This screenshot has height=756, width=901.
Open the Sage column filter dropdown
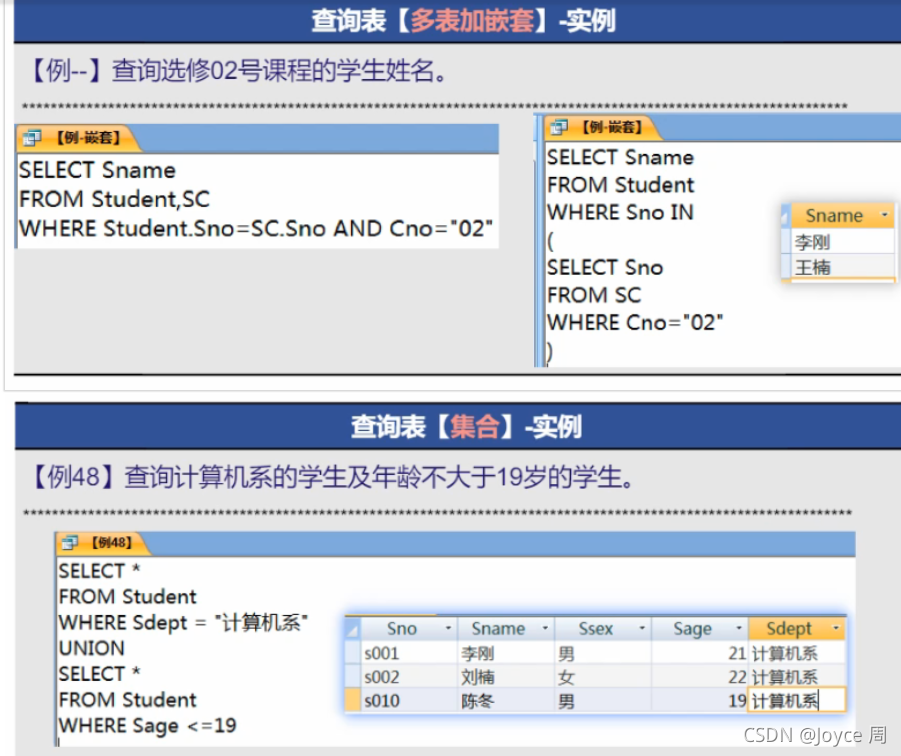739,628
